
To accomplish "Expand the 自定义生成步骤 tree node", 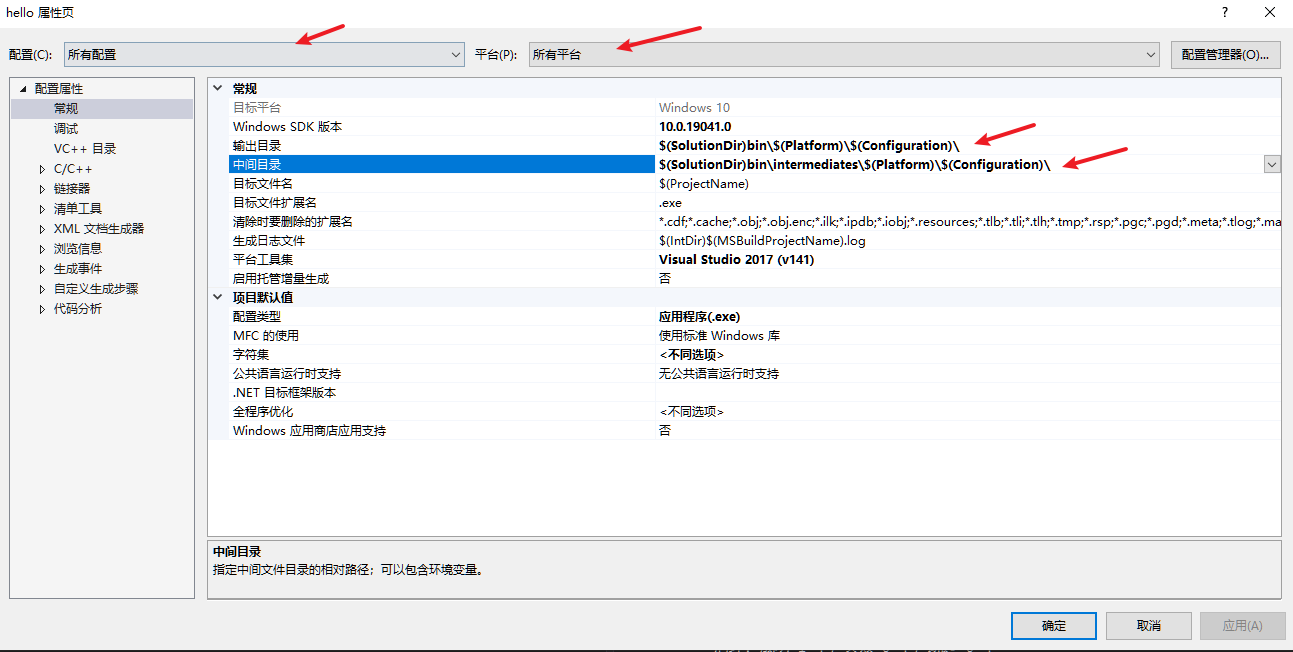I will click(42, 289).
